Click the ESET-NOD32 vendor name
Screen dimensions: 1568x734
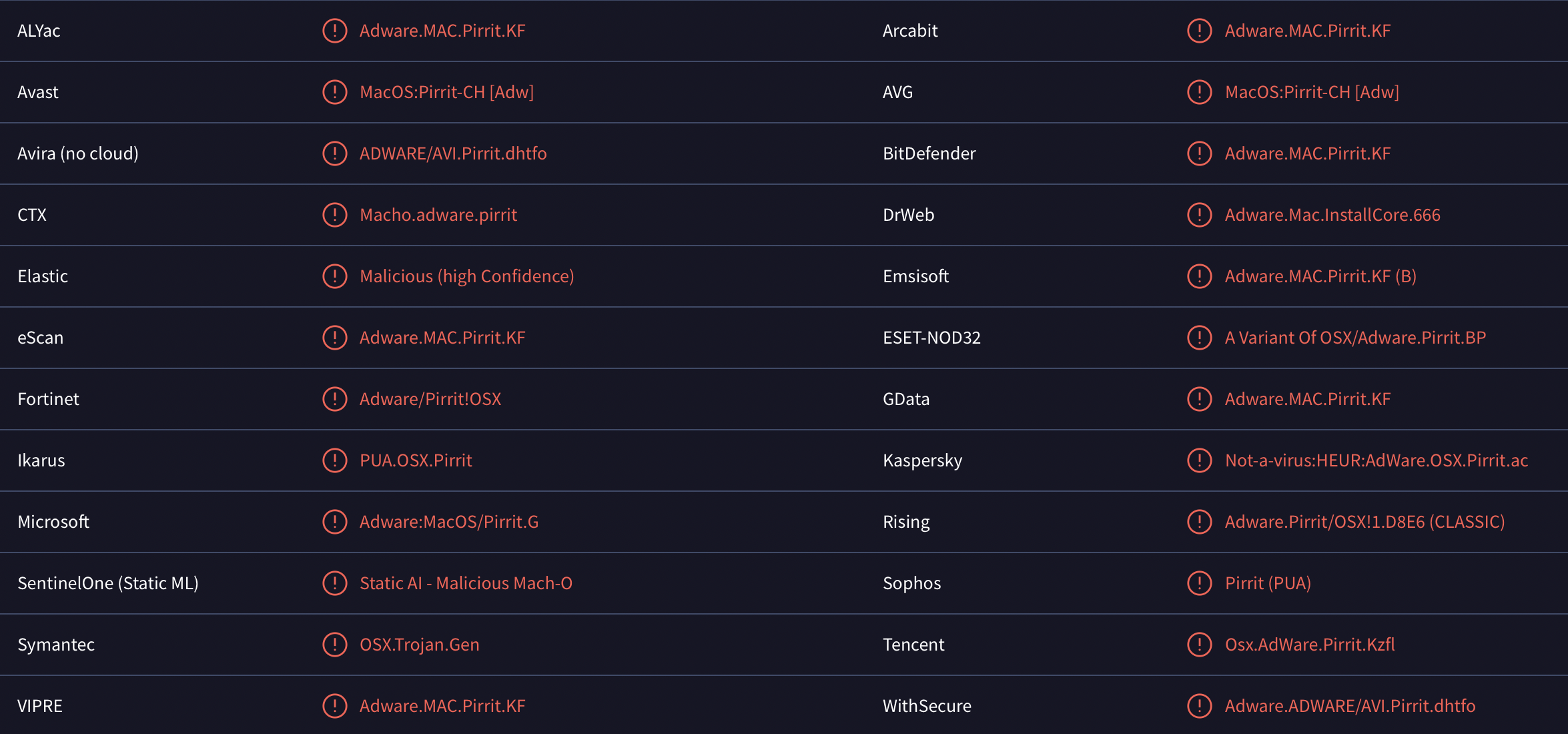[931, 338]
